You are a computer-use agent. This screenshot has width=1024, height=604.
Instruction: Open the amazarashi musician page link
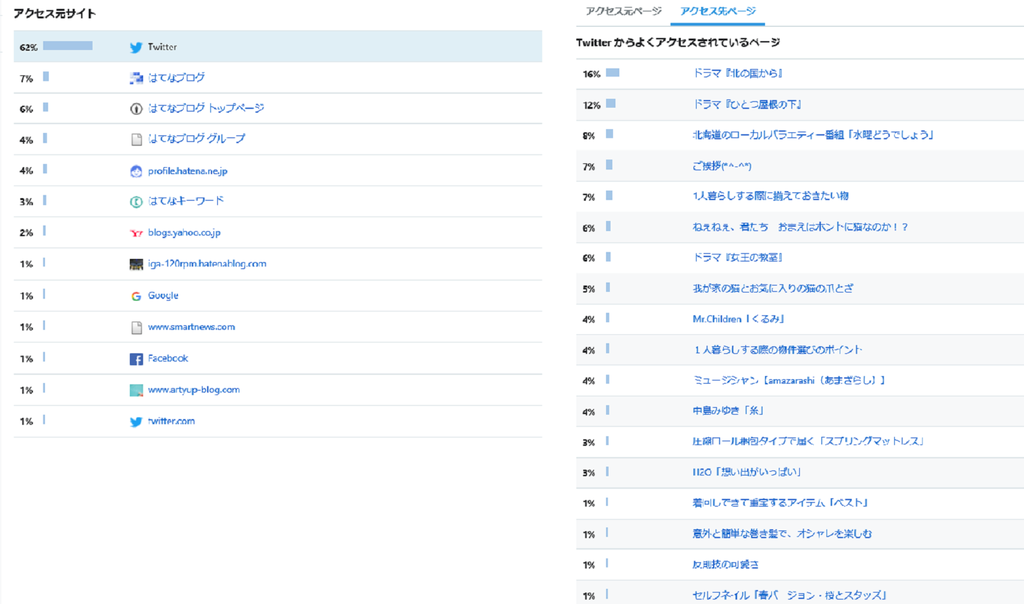789,381
